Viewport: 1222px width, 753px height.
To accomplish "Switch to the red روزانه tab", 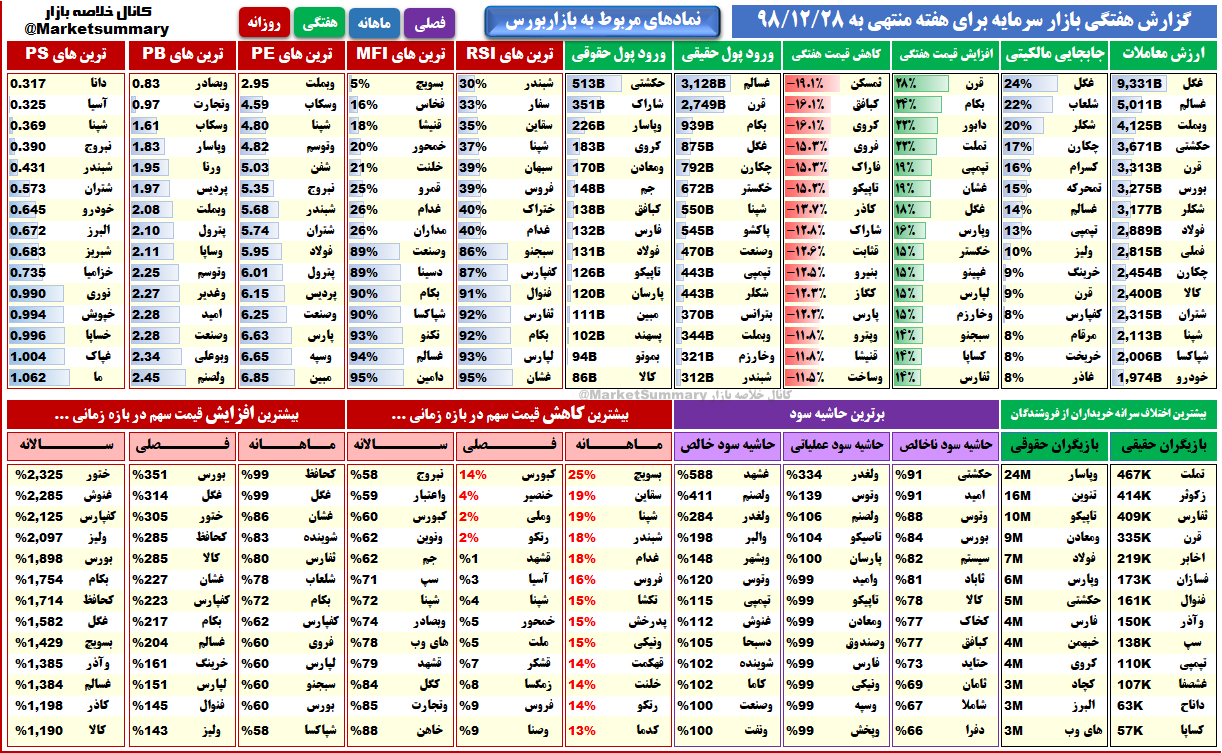I will (264, 21).
